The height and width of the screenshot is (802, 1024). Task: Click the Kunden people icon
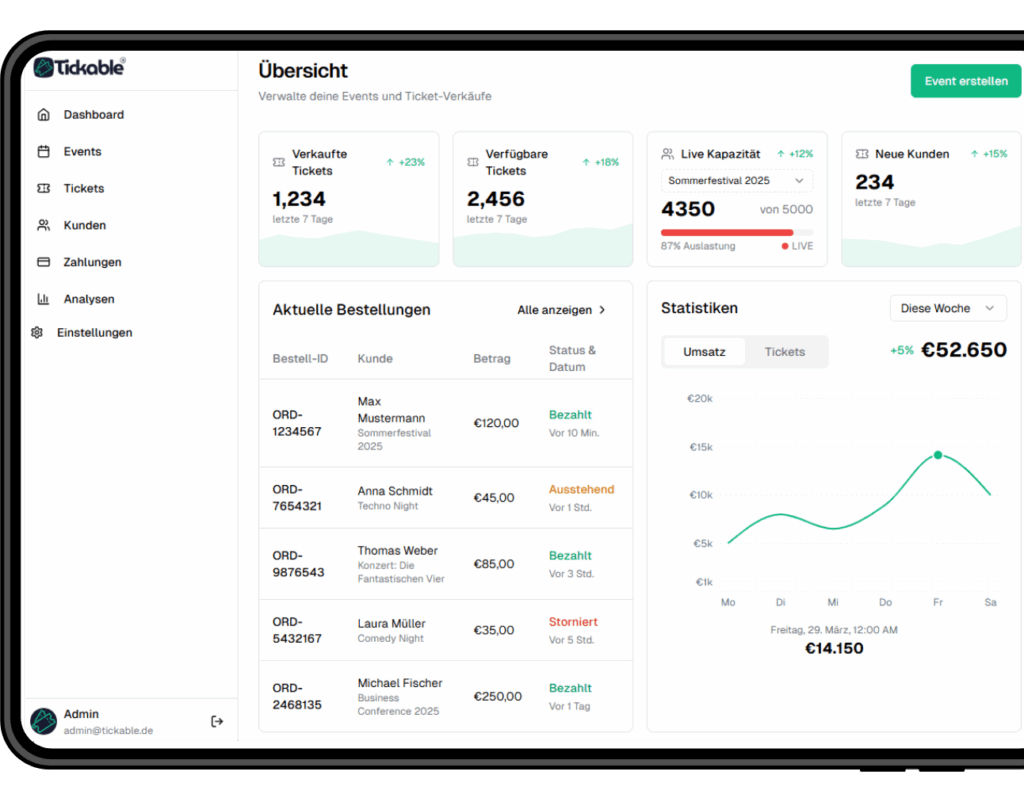pos(43,225)
